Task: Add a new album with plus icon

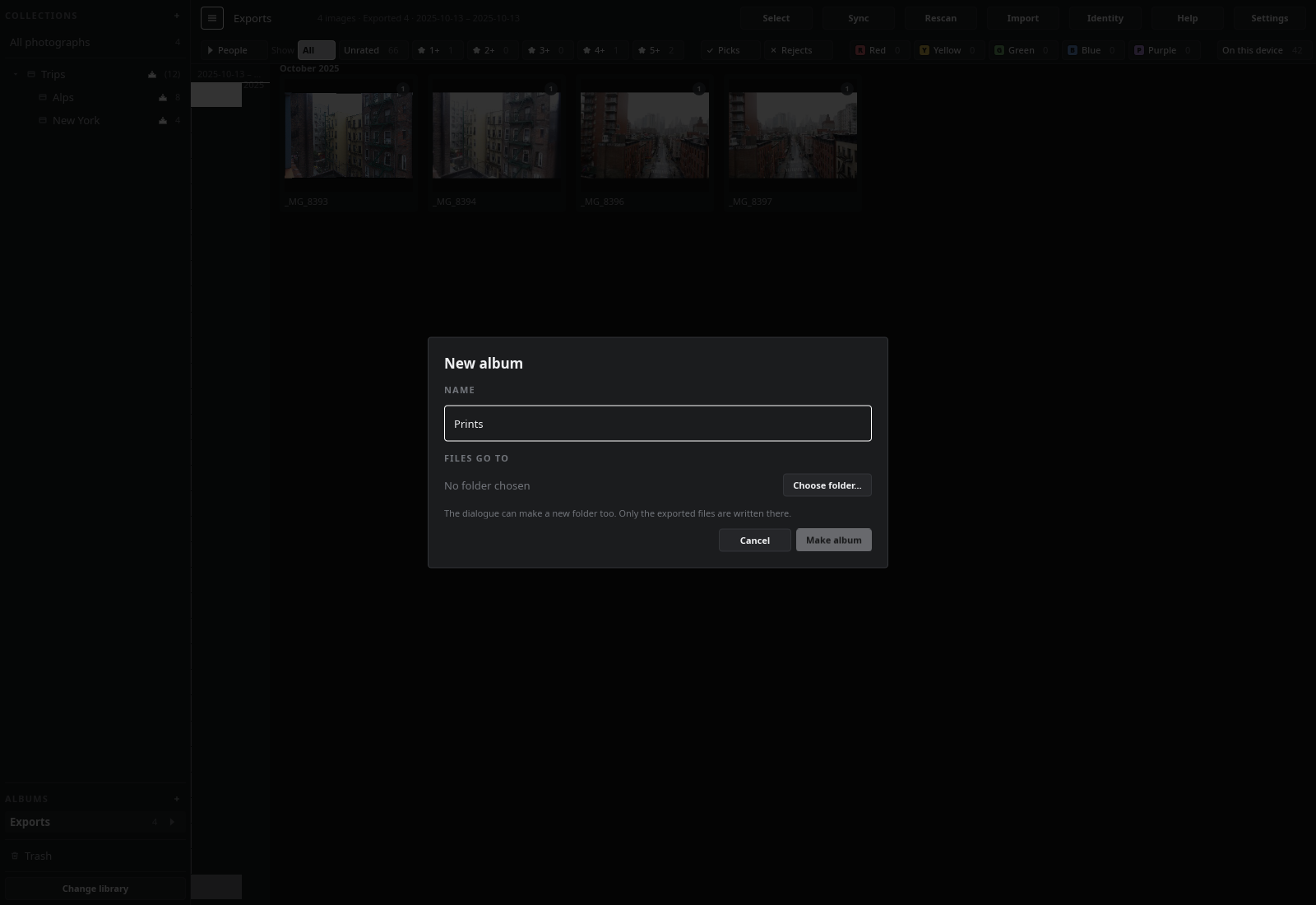Action: (x=177, y=799)
